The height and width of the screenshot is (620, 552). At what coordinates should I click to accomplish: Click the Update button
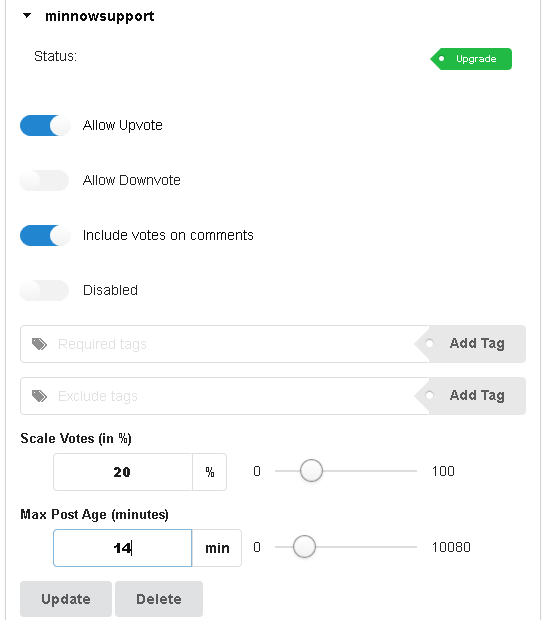pos(66,599)
